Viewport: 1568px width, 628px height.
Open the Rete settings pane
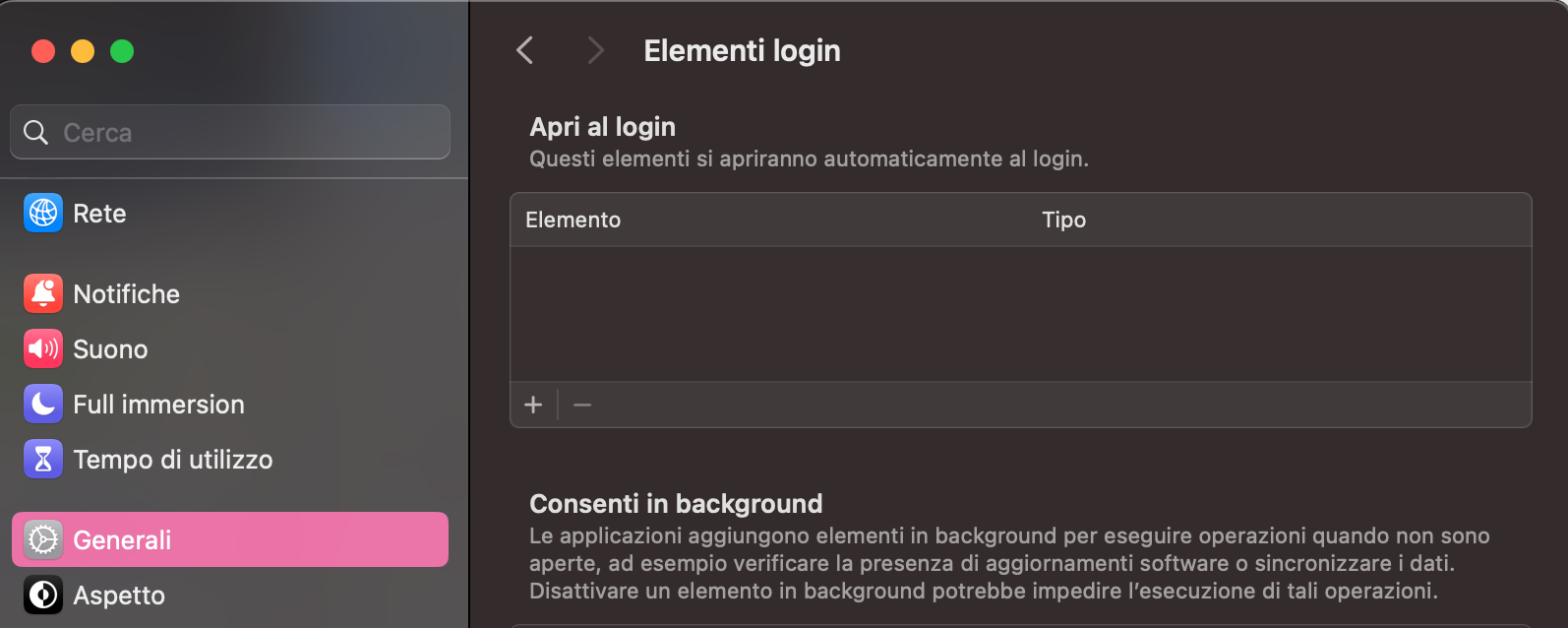pyautogui.click(x=98, y=213)
